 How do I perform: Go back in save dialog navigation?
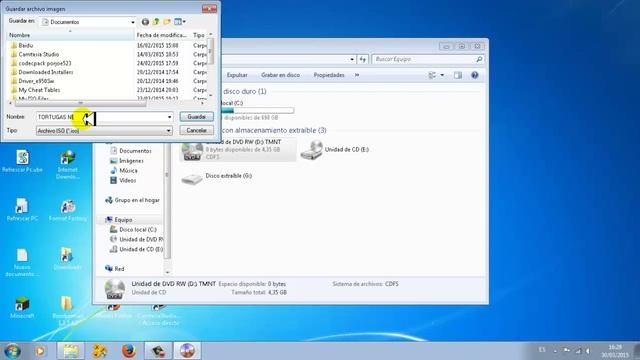click(x=145, y=22)
